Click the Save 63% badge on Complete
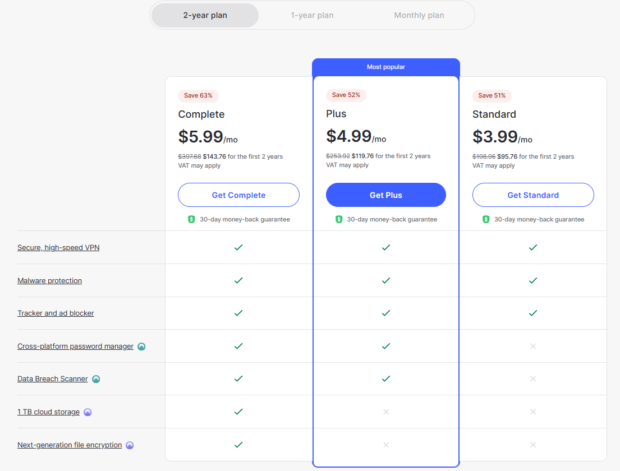This screenshot has width=620, height=471. [197, 95]
